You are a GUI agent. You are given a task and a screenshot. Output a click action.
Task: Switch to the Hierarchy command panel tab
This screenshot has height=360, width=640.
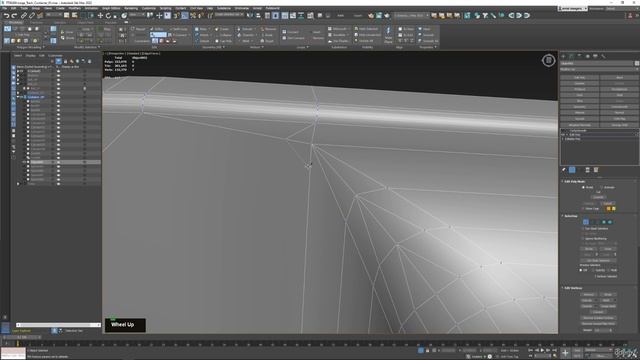pyautogui.click(x=580, y=56)
